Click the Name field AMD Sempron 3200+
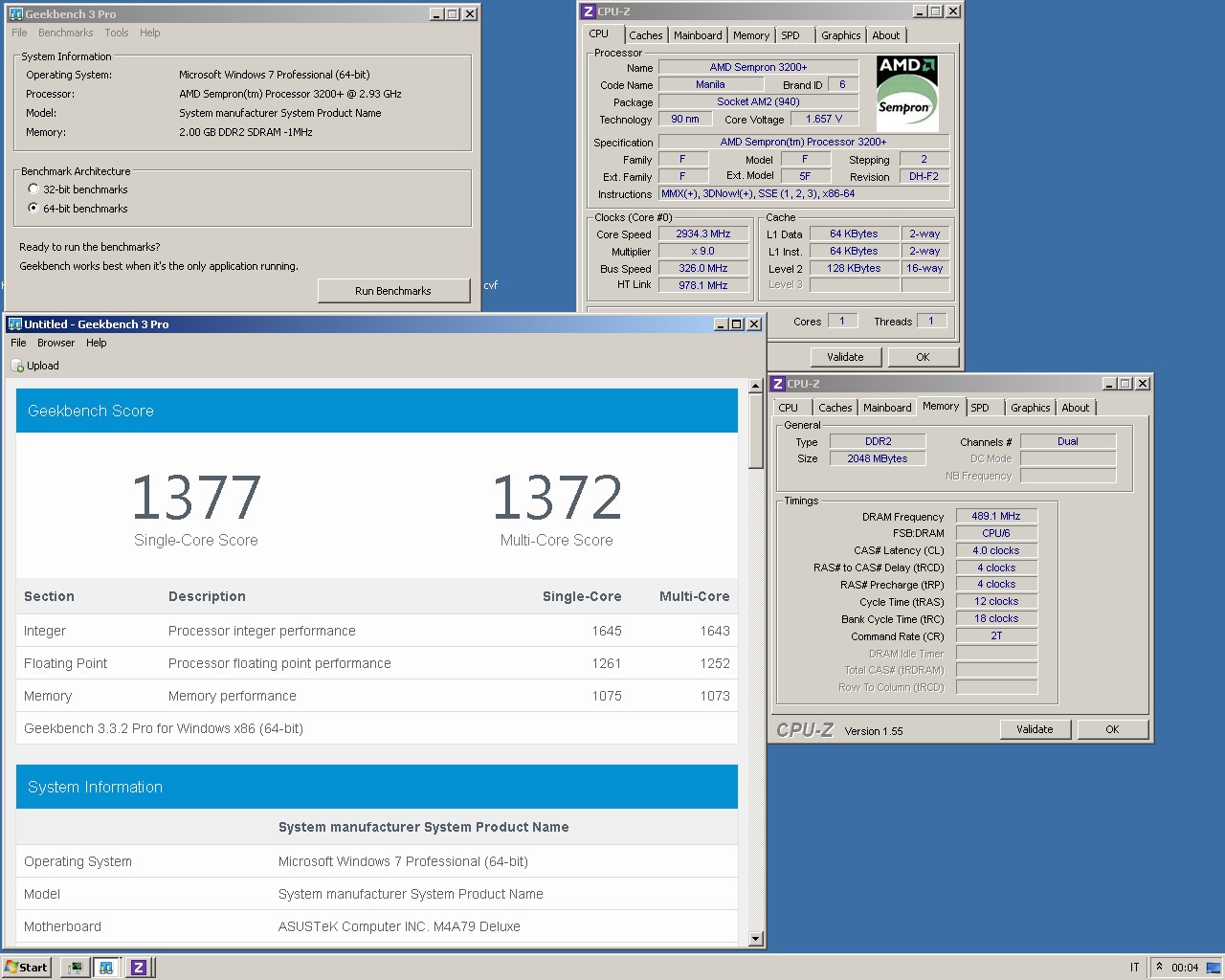1225x980 pixels. [x=758, y=67]
